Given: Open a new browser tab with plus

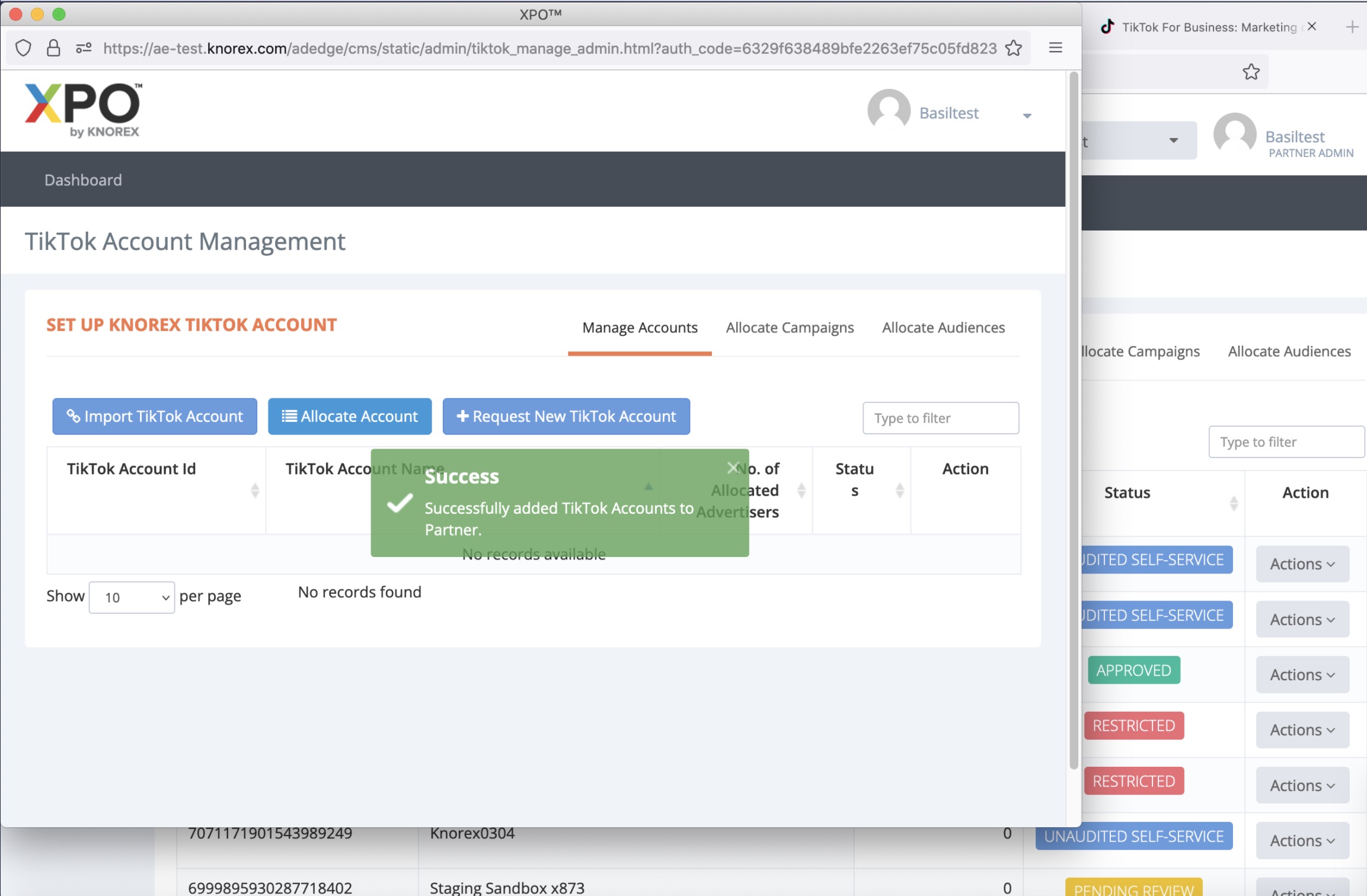Looking at the screenshot, I should coord(1352,27).
